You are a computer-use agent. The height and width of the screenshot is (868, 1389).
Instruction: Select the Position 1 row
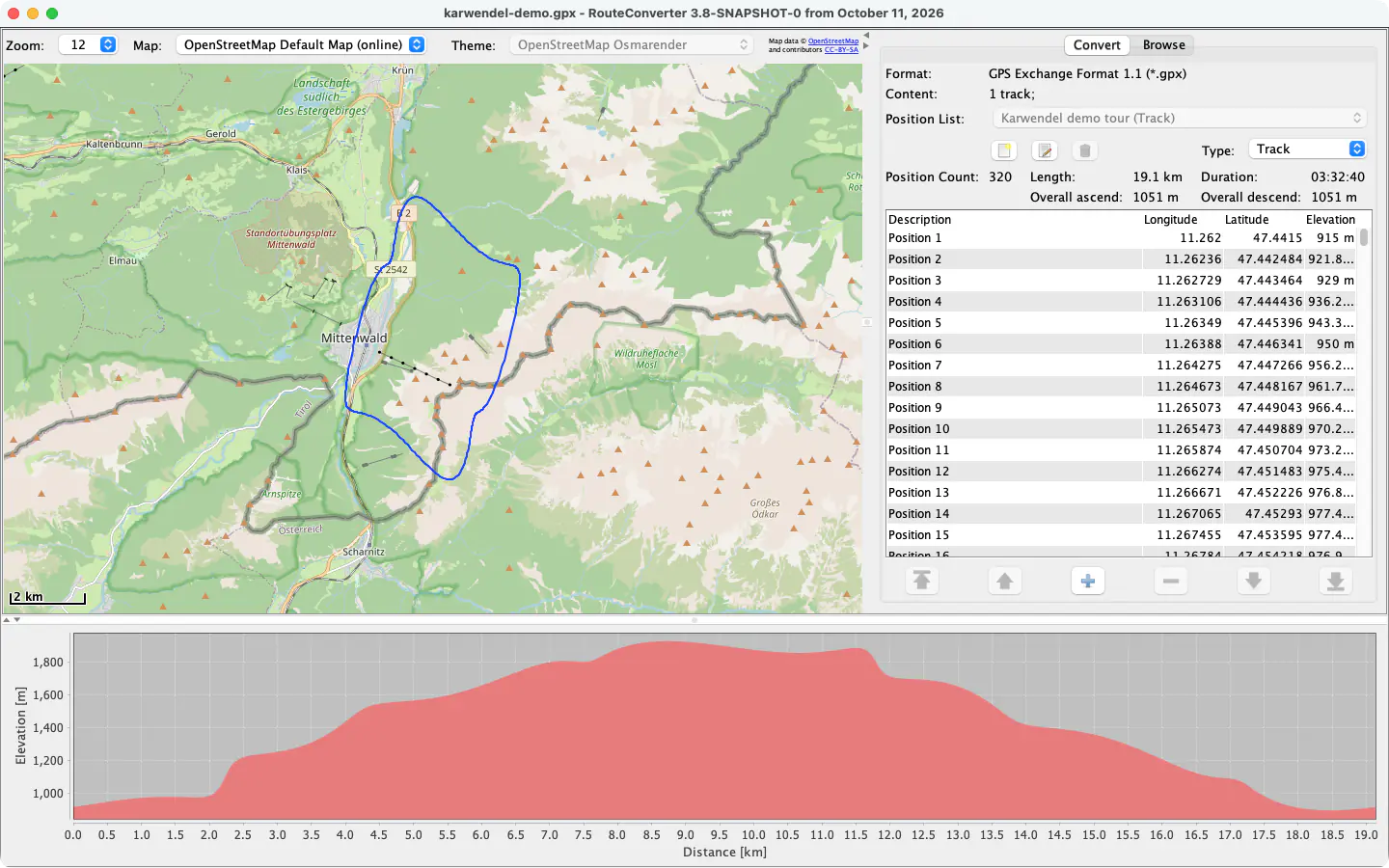1123,238
